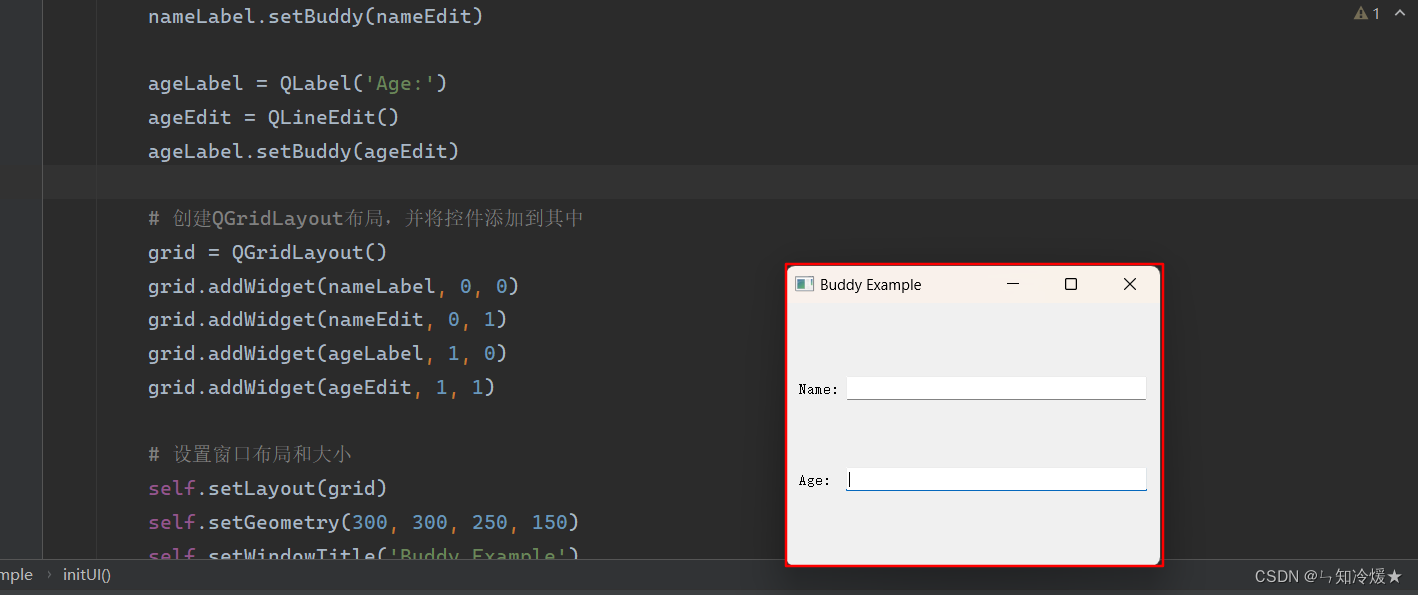The image size is (1418, 595).
Task: Click the Buddy Example window app icon
Action: tap(804, 285)
